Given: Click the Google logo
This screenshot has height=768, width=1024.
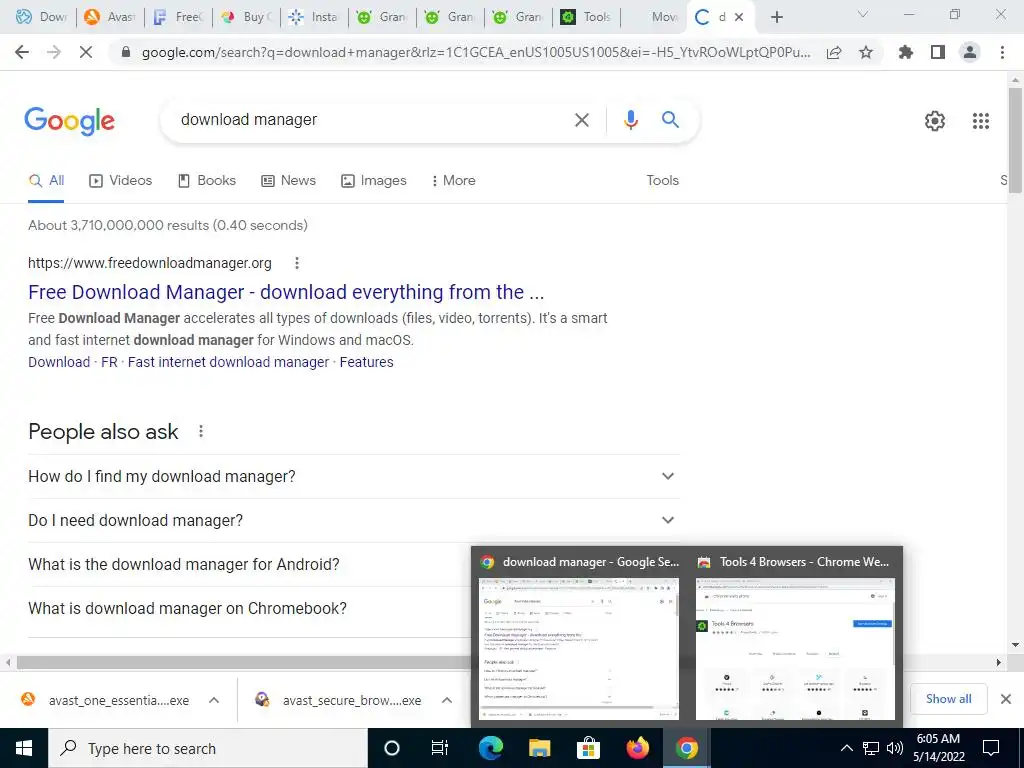Looking at the screenshot, I should [70, 121].
